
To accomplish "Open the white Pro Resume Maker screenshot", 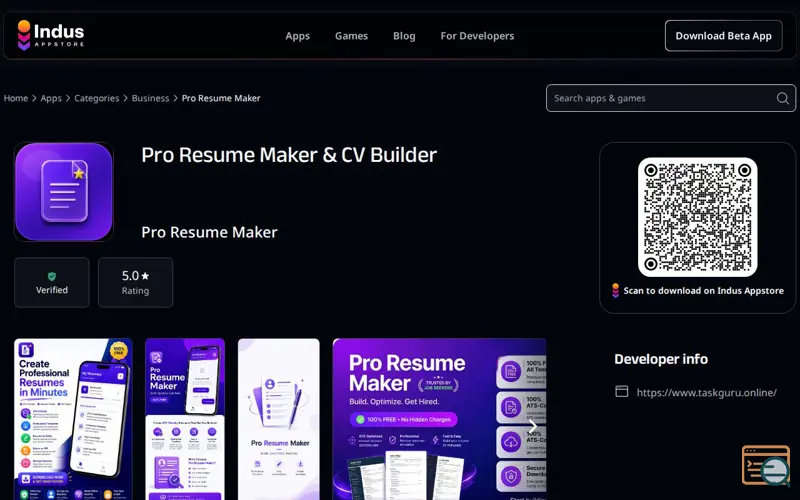I will pyautogui.click(x=279, y=419).
